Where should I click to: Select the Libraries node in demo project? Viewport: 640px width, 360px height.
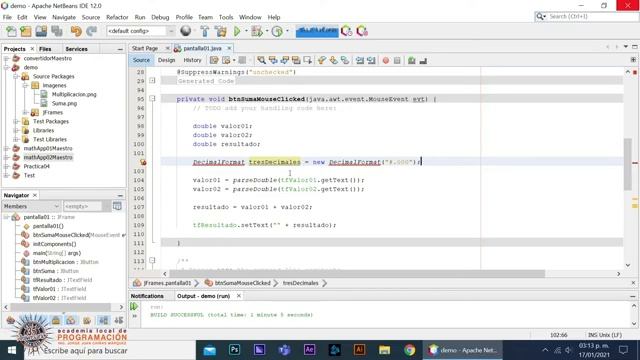coord(43,130)
